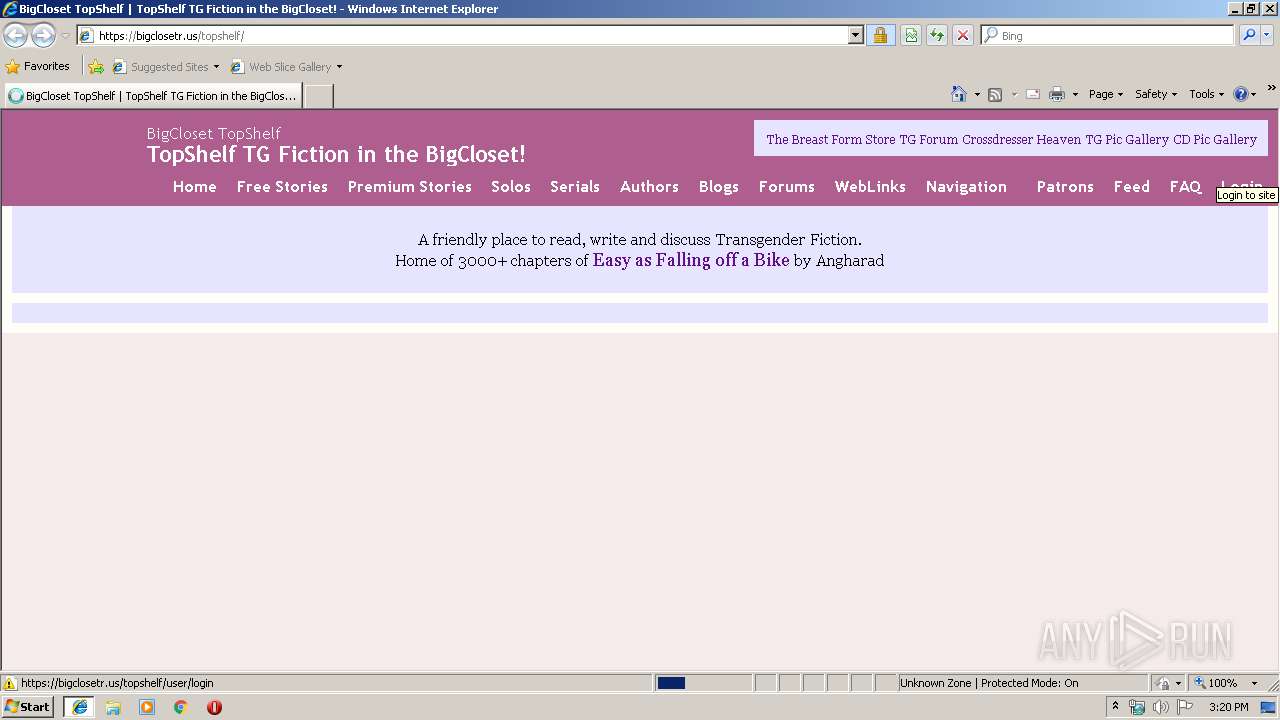
Task: Click the browser Back arrow button
Action: pyautogui.click(x=16, y=36)
